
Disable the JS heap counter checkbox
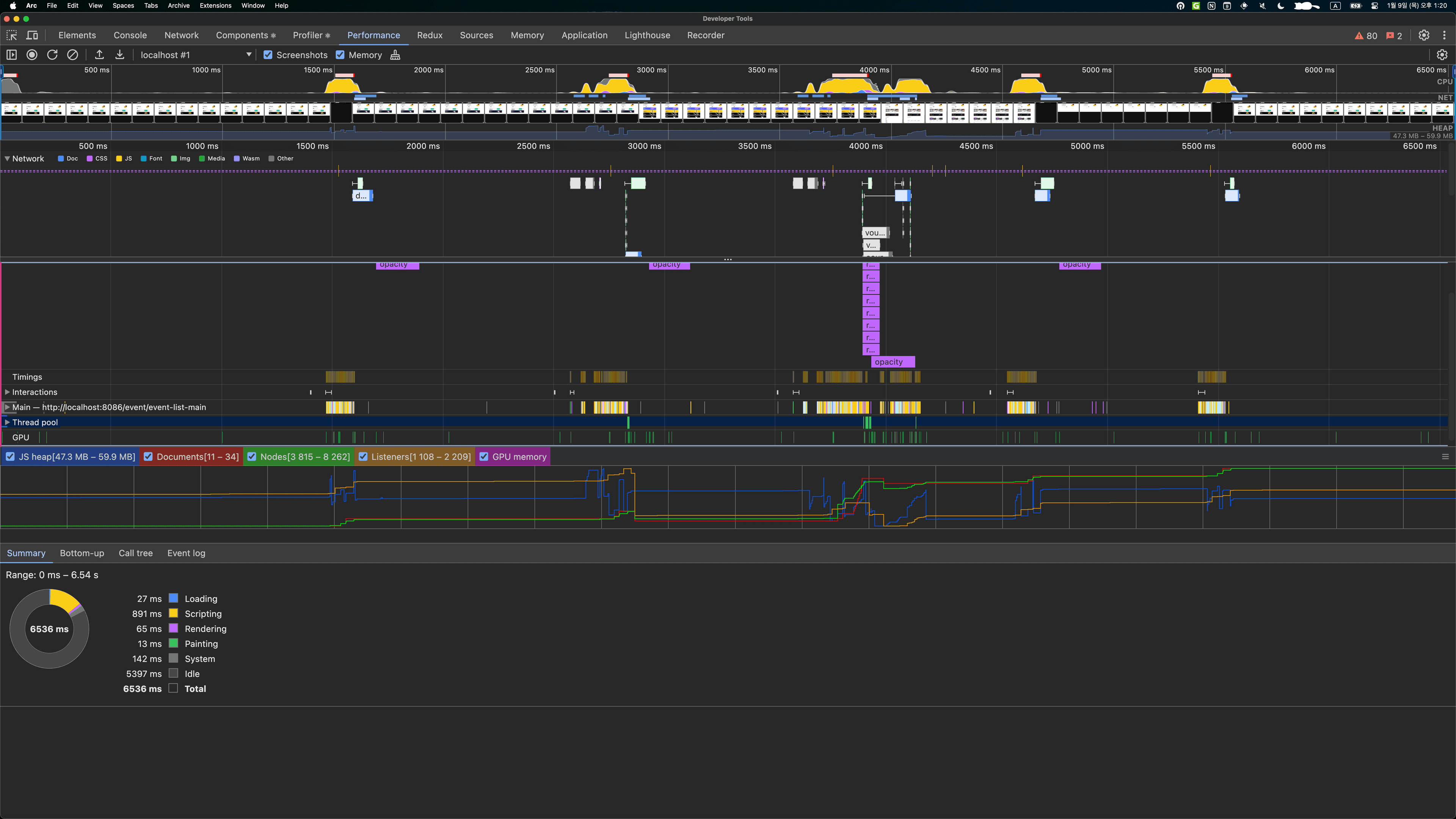pos(10,457)
